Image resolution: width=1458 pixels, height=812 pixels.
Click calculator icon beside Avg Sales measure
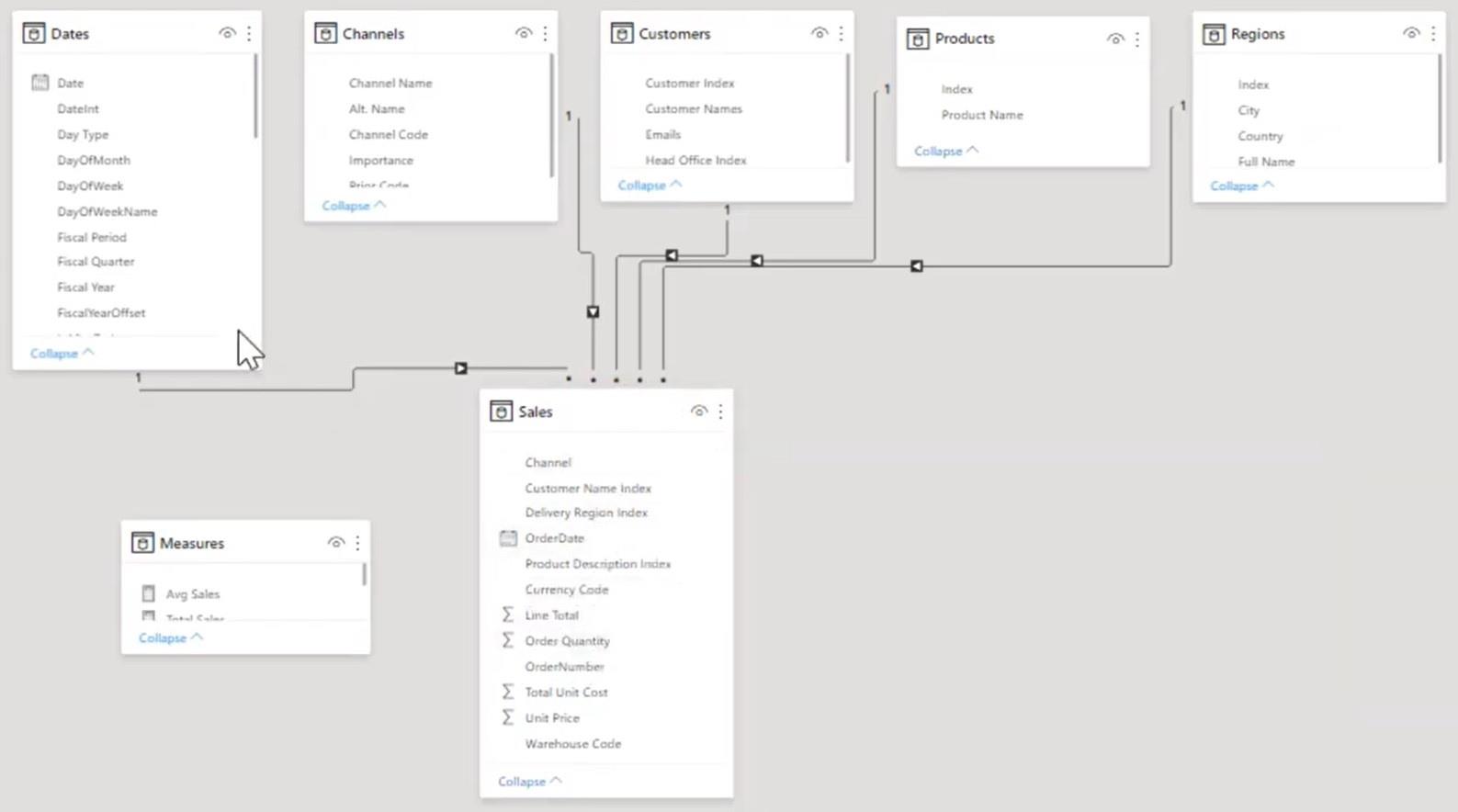pyautogui.click(x=148, y=593)
